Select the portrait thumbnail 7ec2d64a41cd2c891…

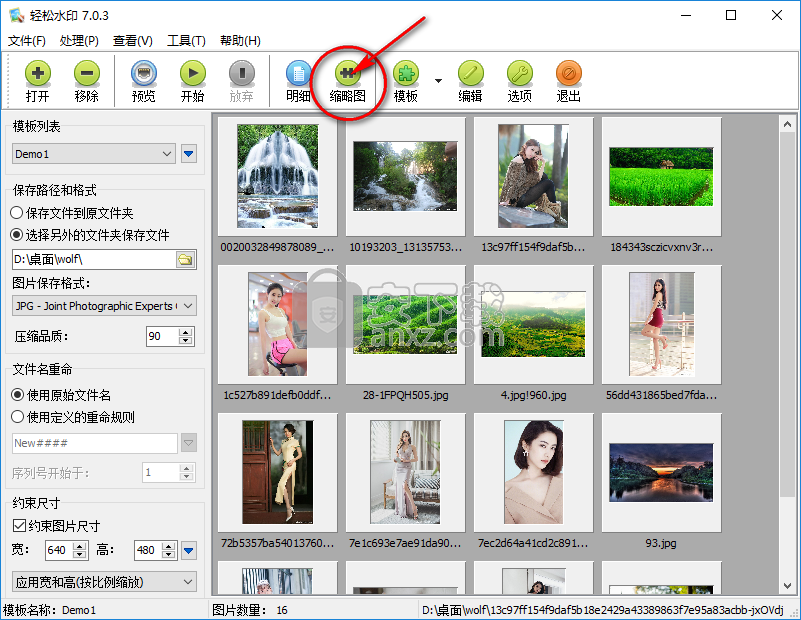(x=533, y=472)
